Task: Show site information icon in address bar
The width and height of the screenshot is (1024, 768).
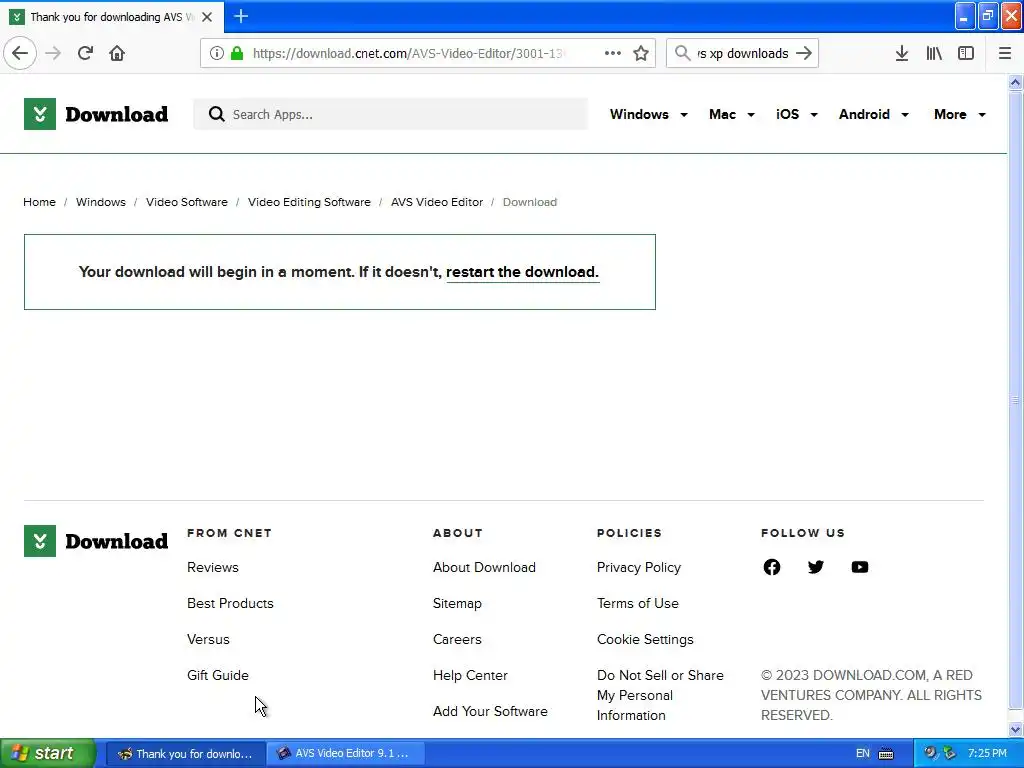Action: point(217,53)
